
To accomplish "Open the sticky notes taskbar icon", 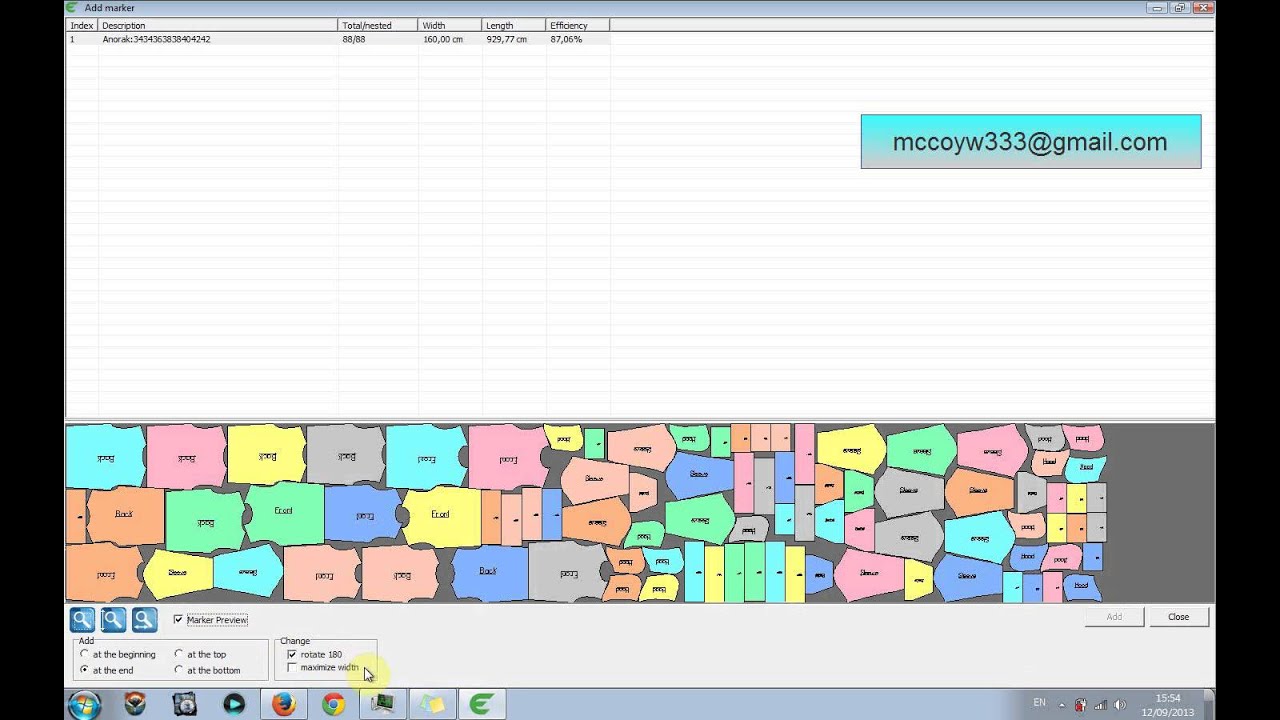I will [432, 704].
